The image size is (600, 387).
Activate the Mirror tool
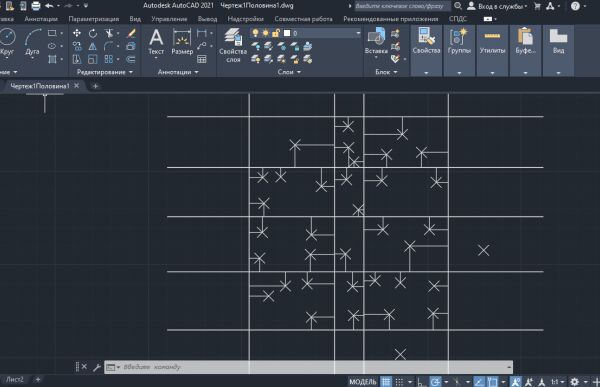pyautogui.click(x=93, y=46)
